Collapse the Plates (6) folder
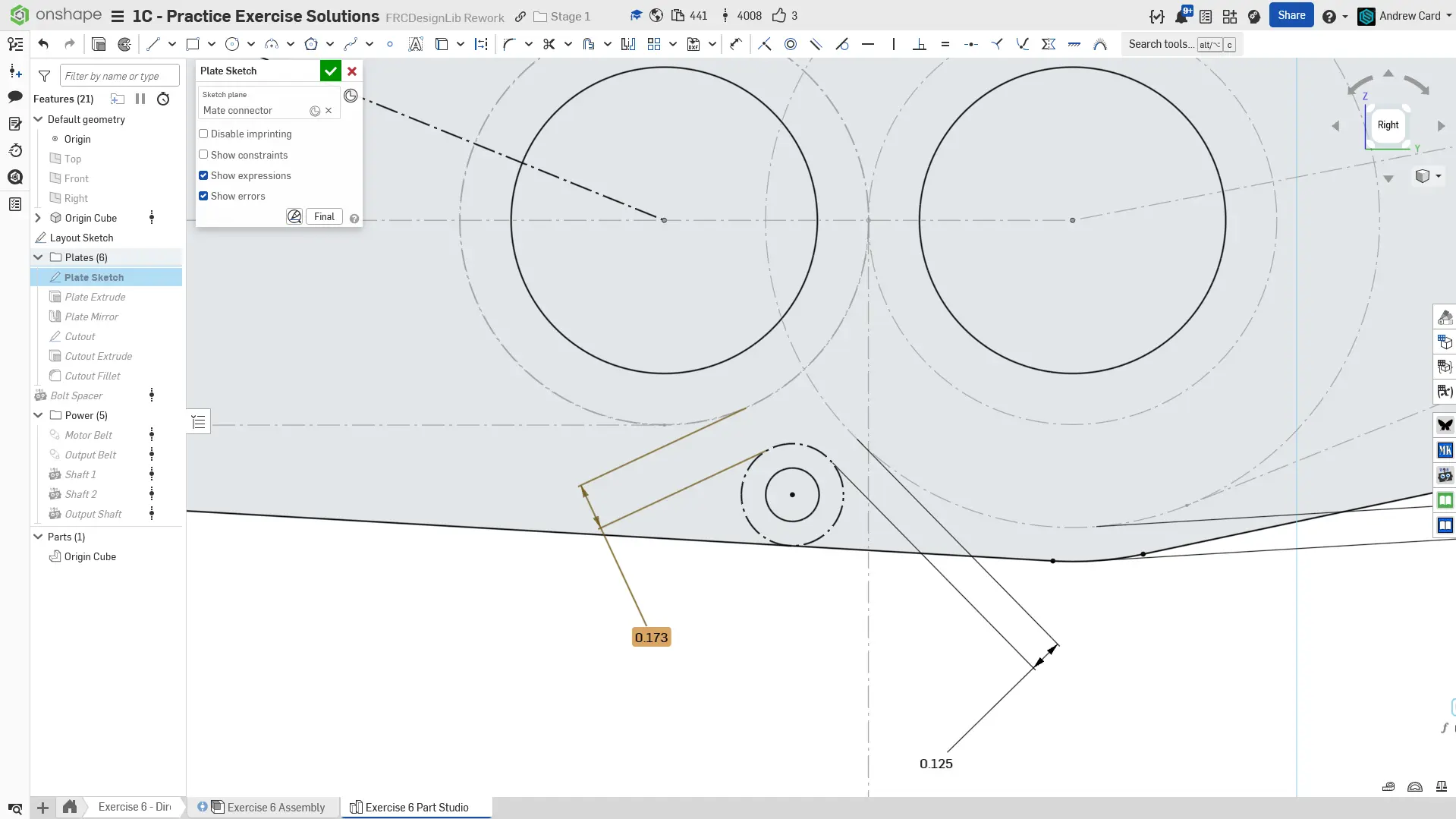This screenshot has width=1456, height=819. pos(38,257)
